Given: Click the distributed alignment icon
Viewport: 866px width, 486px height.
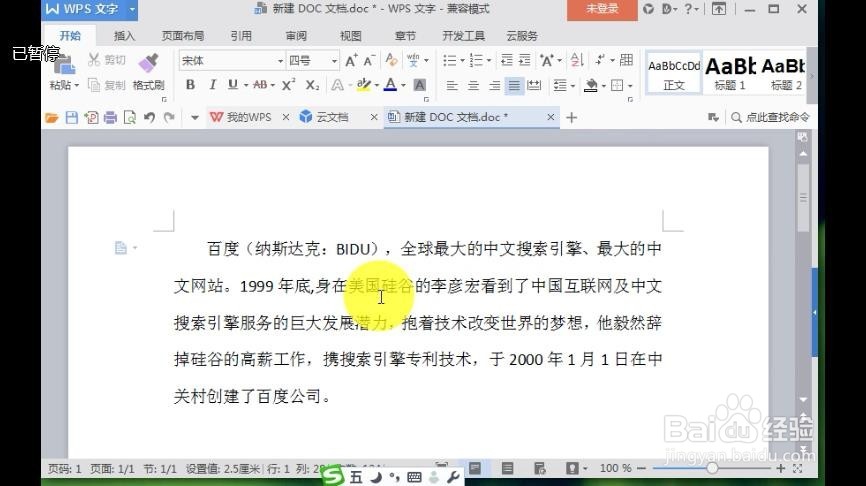Looking at the screenshot, I should click(x=534, y=85).
